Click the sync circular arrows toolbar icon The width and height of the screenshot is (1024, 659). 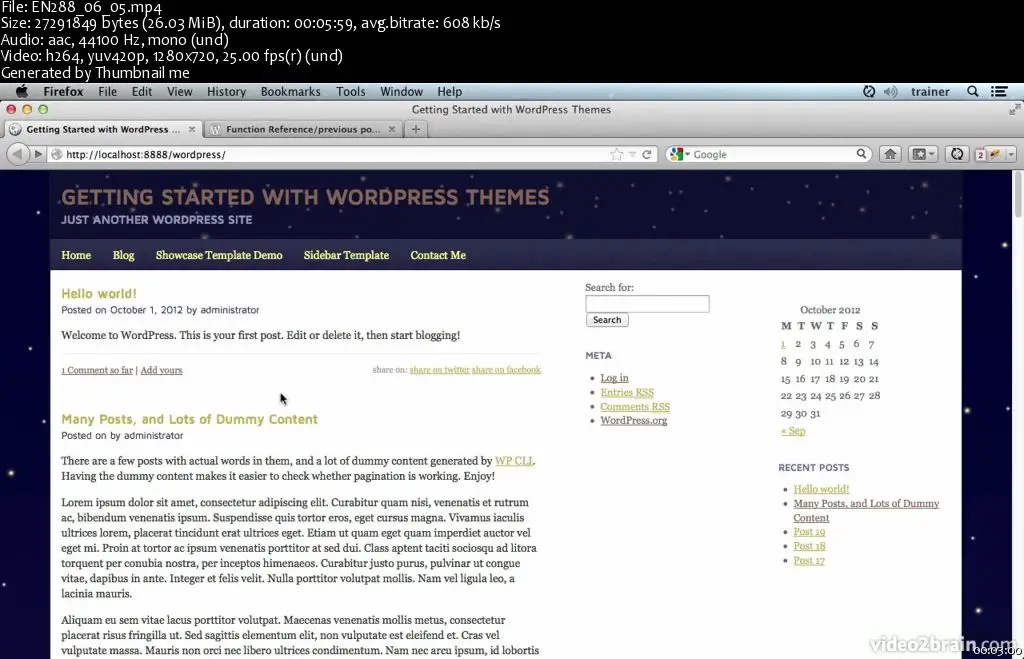click(957, 154)
